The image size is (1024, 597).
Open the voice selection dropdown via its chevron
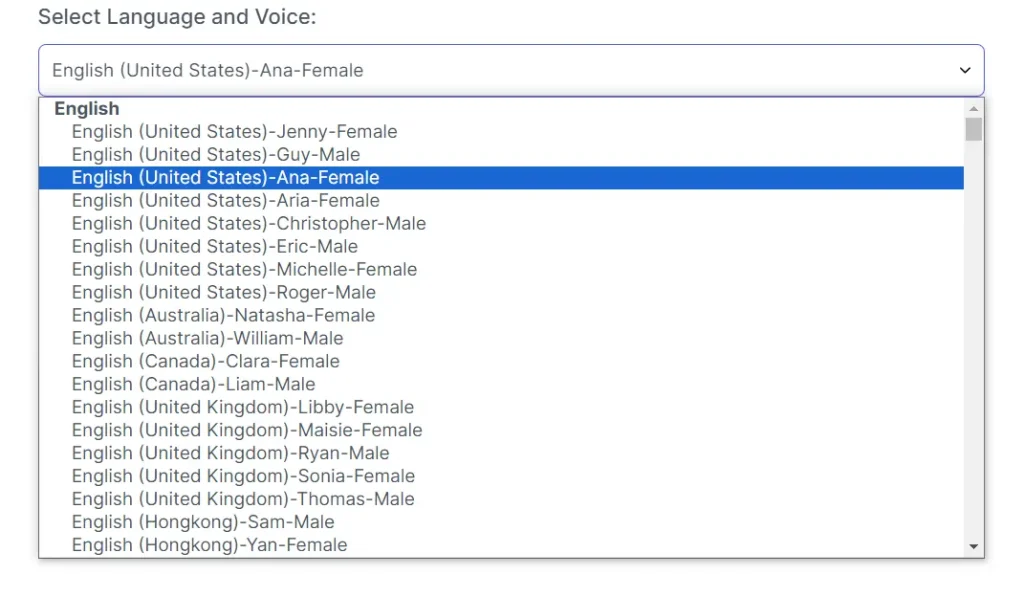965,70
